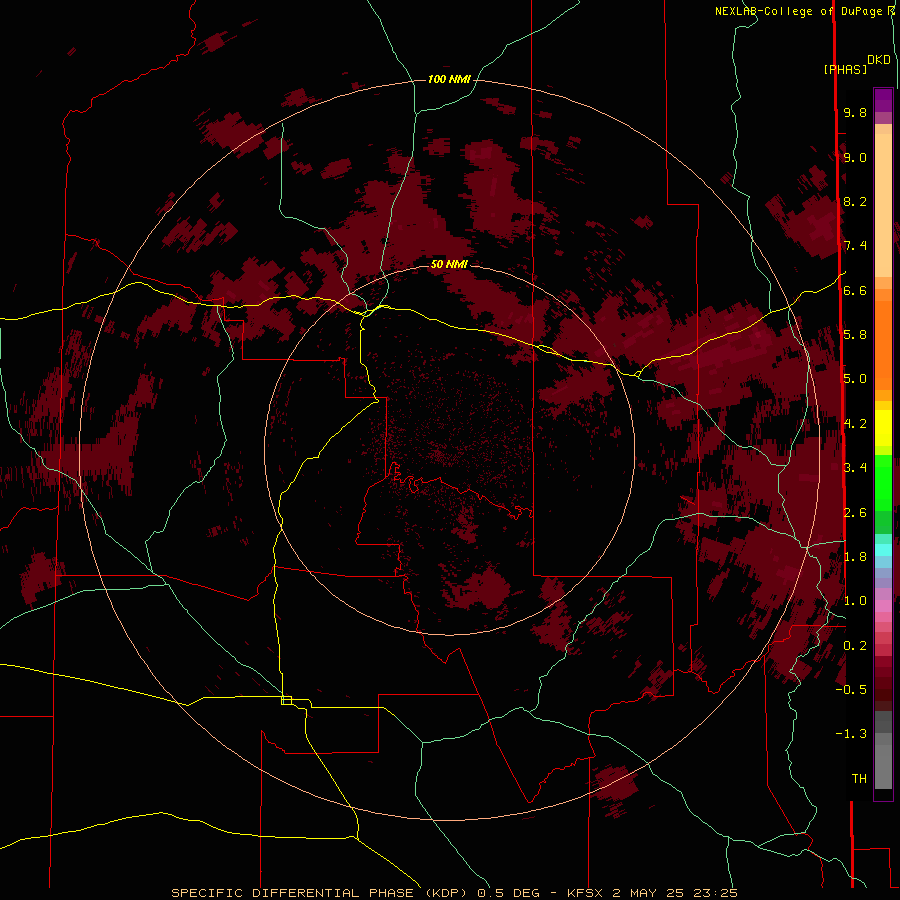The width and height of the screenshot is (900, 900).
Task: Click the 7.4 legend value
Action: tap(855, 246)
